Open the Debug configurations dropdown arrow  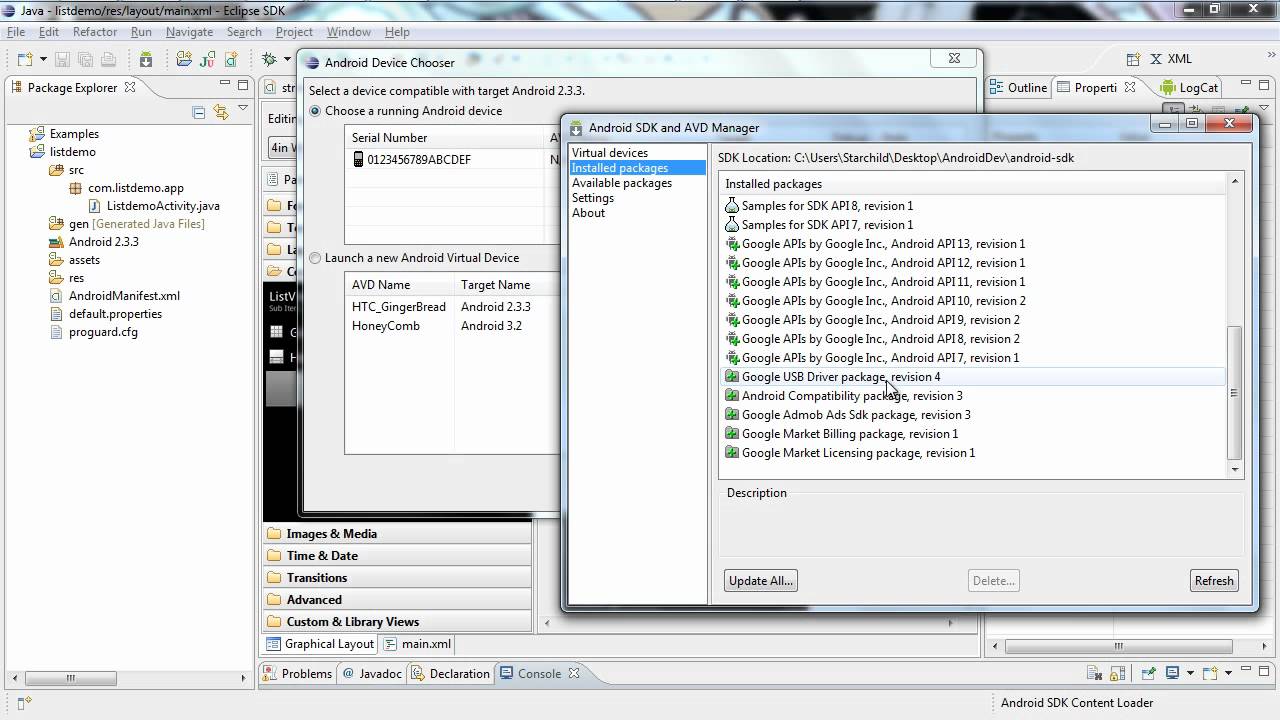(288, 59)
